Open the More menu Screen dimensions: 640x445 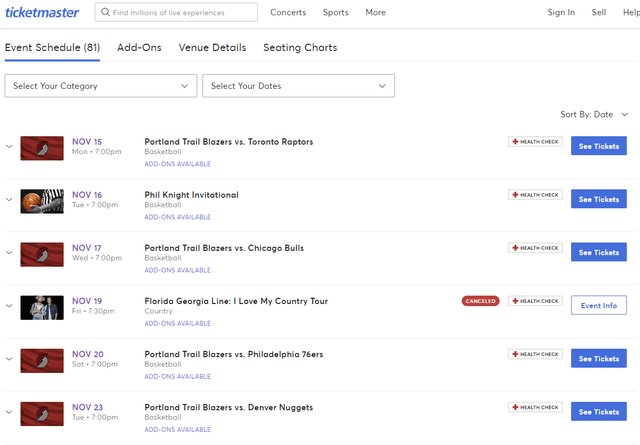click(x=376, y=13)
